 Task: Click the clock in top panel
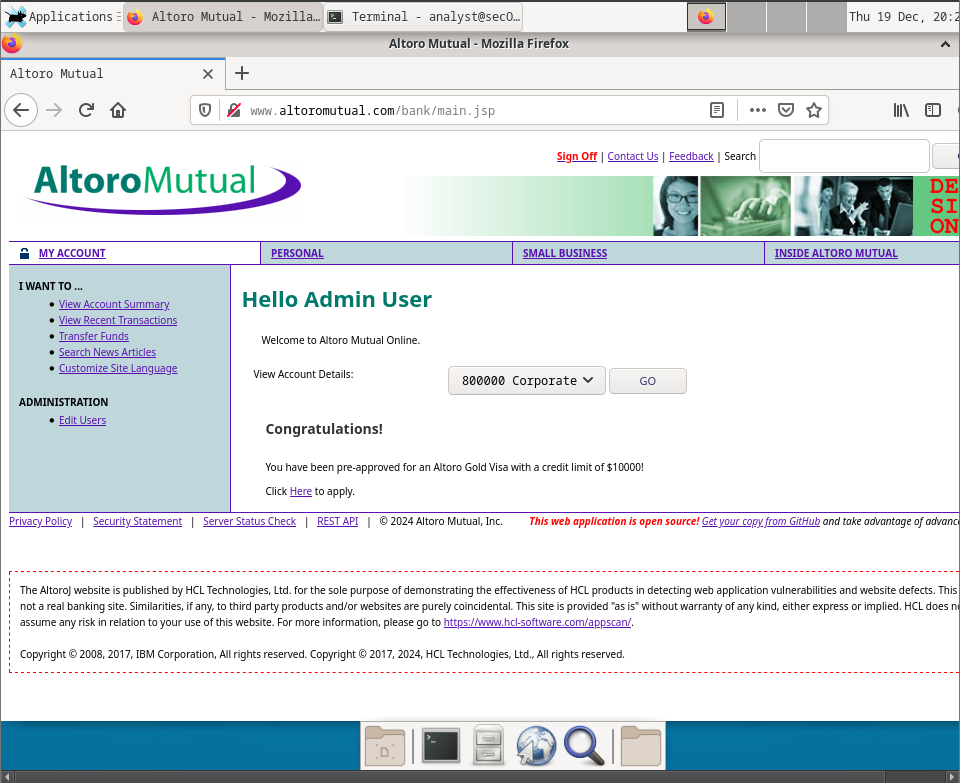click(x=902, y=17)
